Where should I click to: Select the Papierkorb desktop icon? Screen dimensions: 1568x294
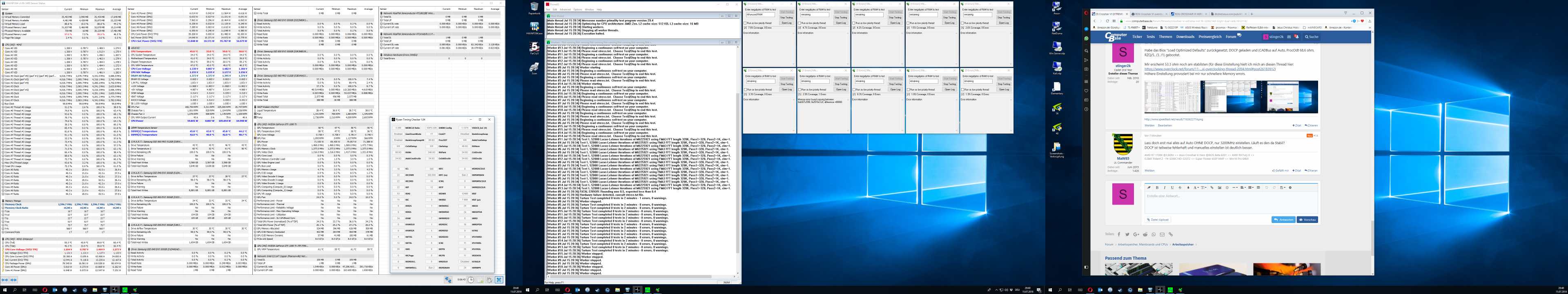coord(535,9)
